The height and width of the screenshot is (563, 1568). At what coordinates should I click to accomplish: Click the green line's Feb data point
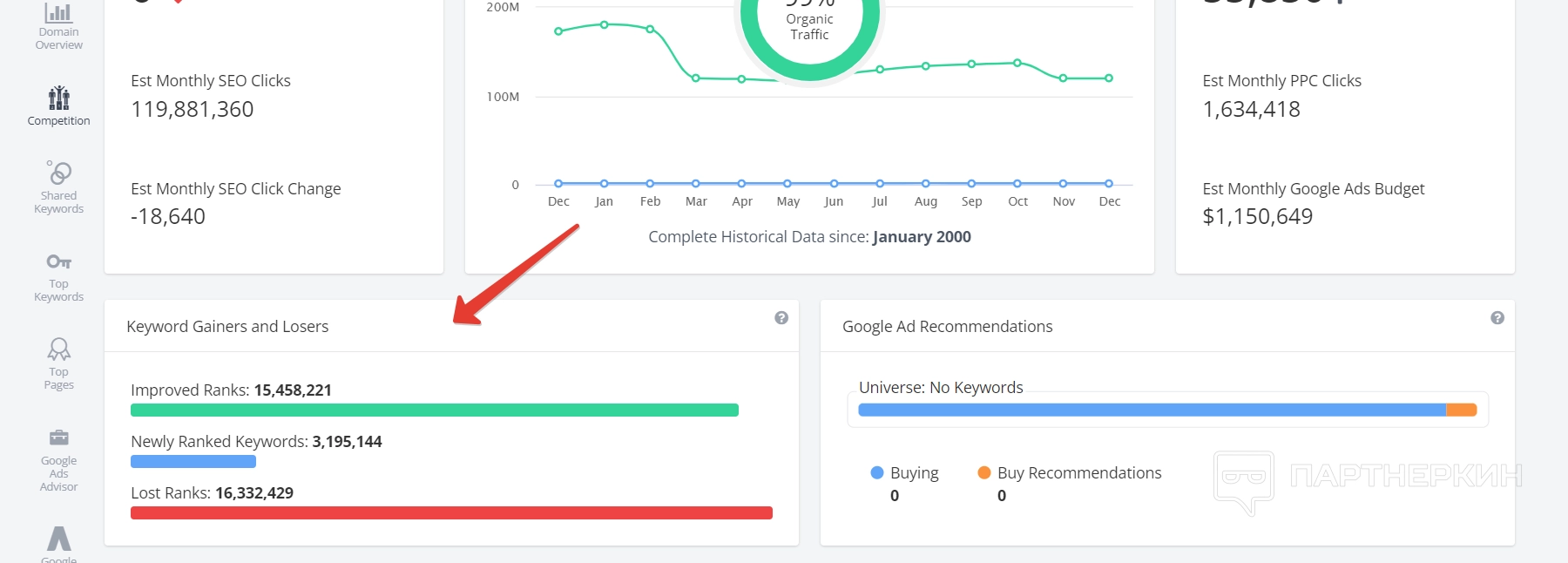click(x=650, y=29)
